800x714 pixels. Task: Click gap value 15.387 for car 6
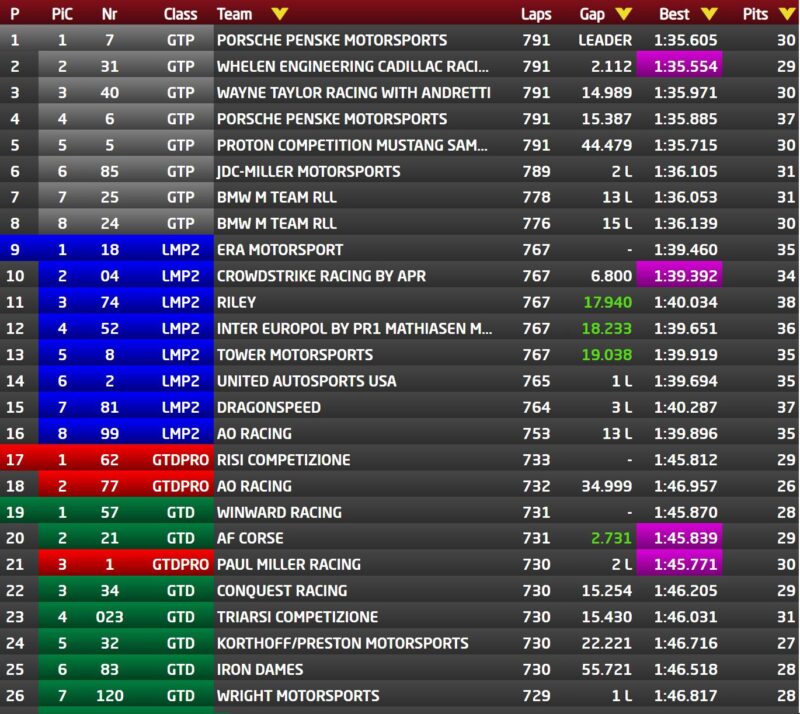tap(607, 119)
